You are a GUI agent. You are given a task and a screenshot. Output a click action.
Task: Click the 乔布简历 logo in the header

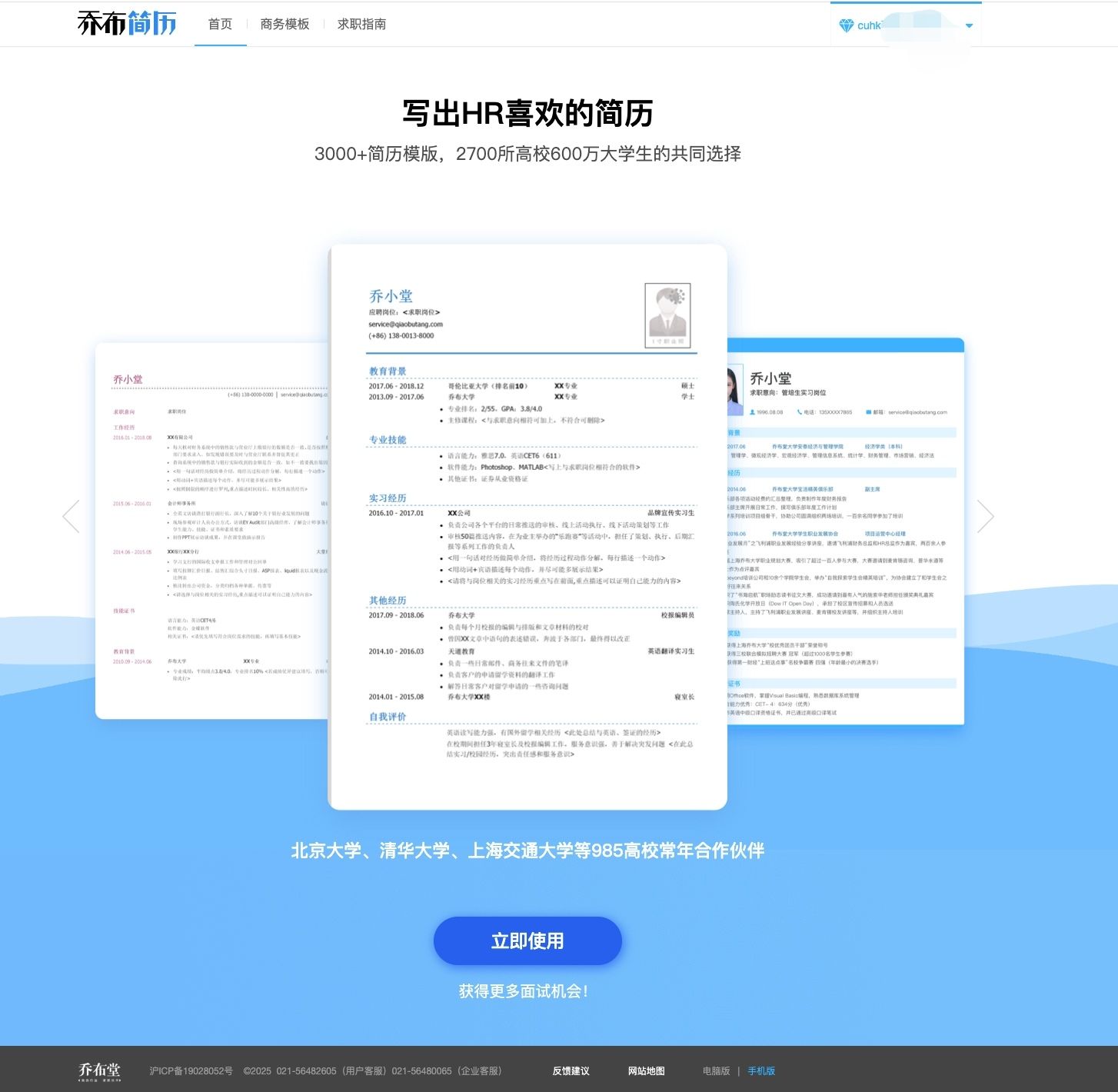[127, 24]
